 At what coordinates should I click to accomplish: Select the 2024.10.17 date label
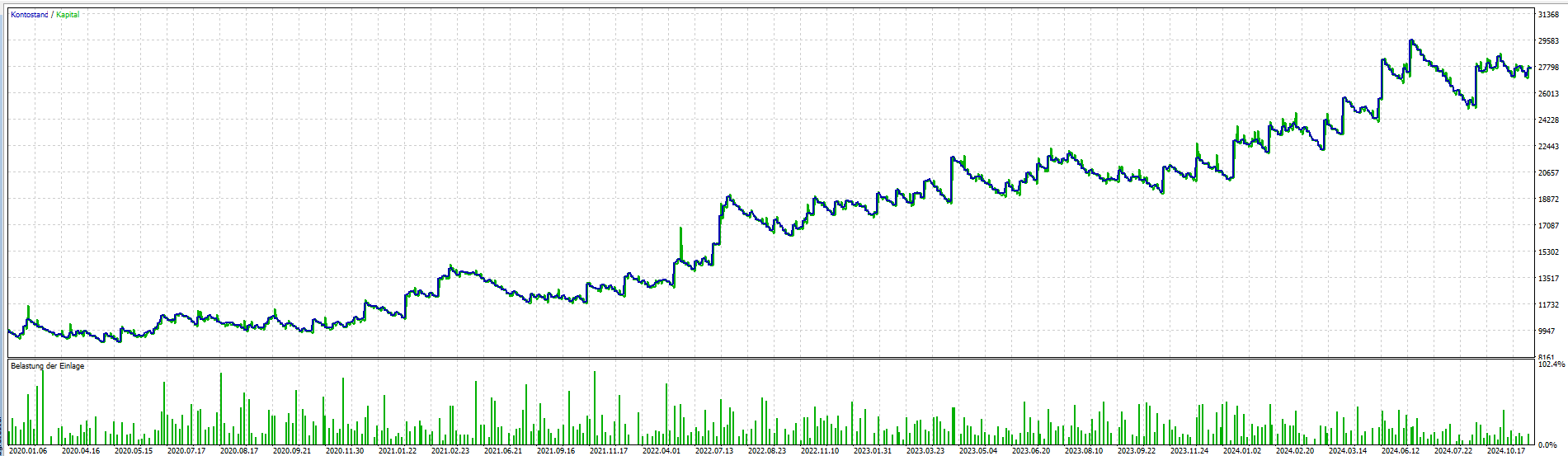pos(1506,451)
